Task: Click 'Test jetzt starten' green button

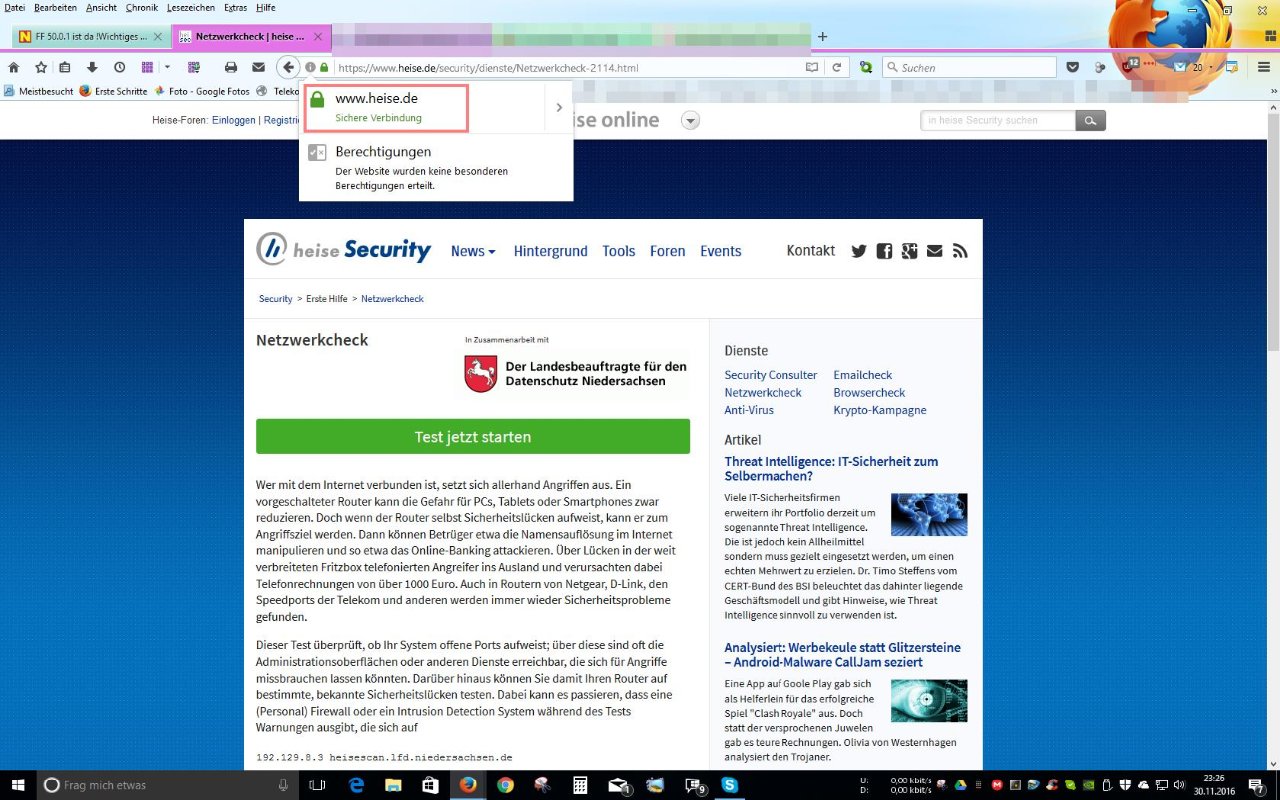Action: click(473, 437)
